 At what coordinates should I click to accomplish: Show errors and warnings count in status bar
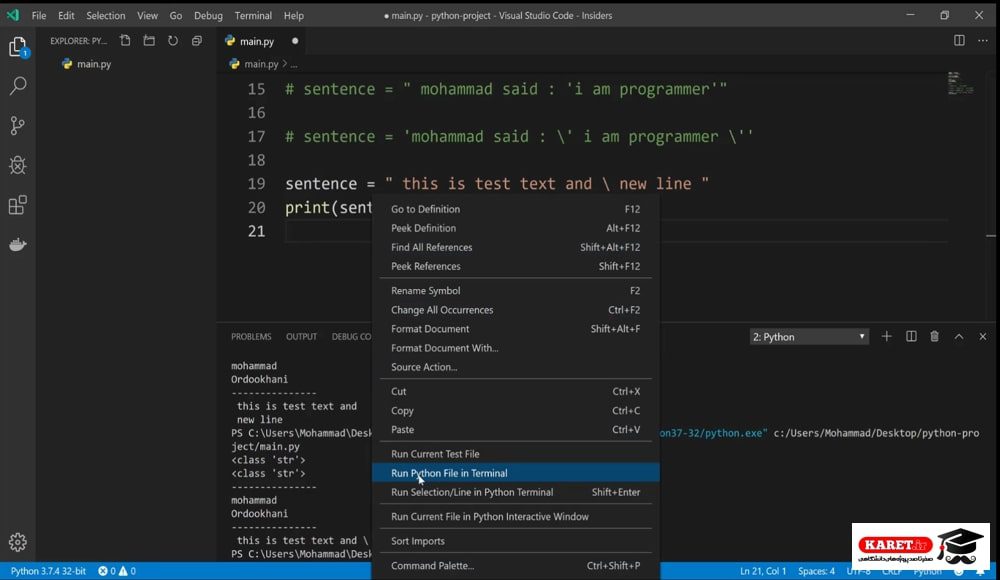coord(117,571)
